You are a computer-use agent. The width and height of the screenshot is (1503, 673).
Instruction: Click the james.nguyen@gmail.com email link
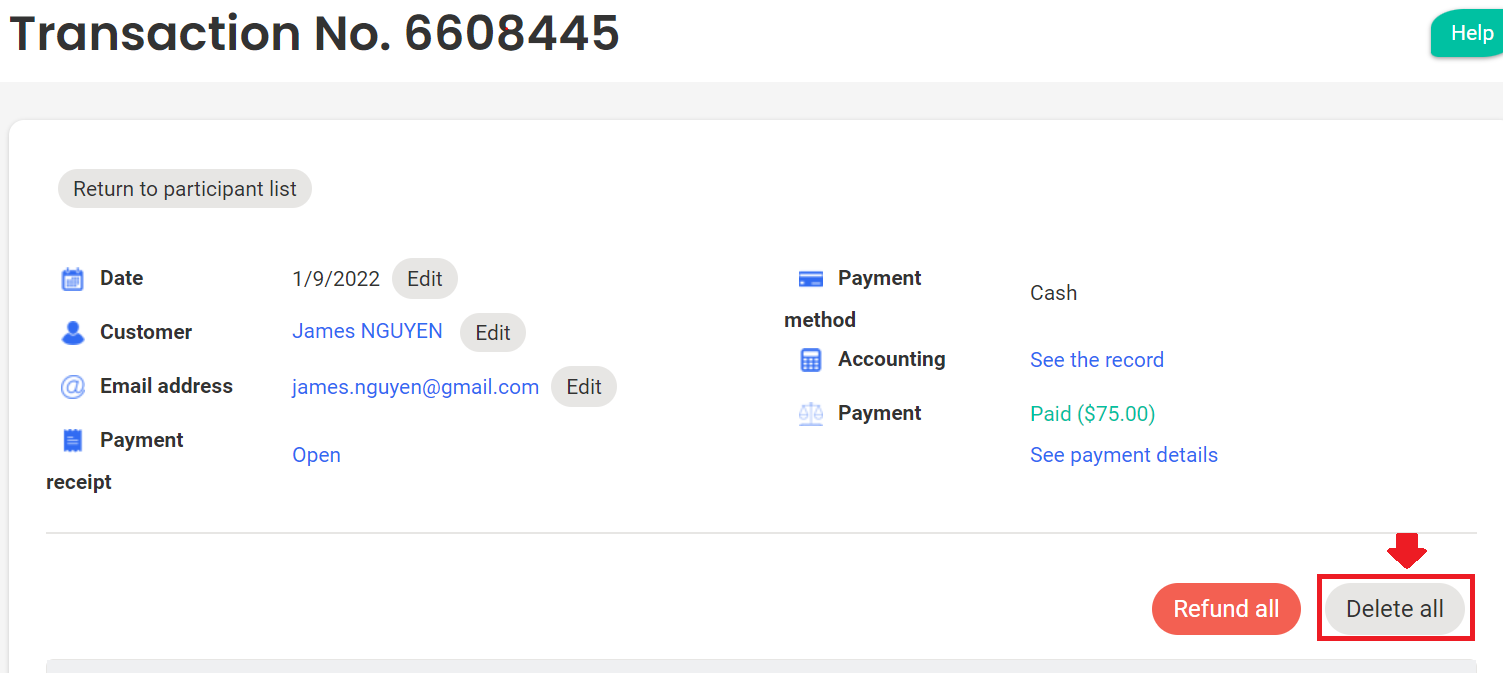point(415,387)
